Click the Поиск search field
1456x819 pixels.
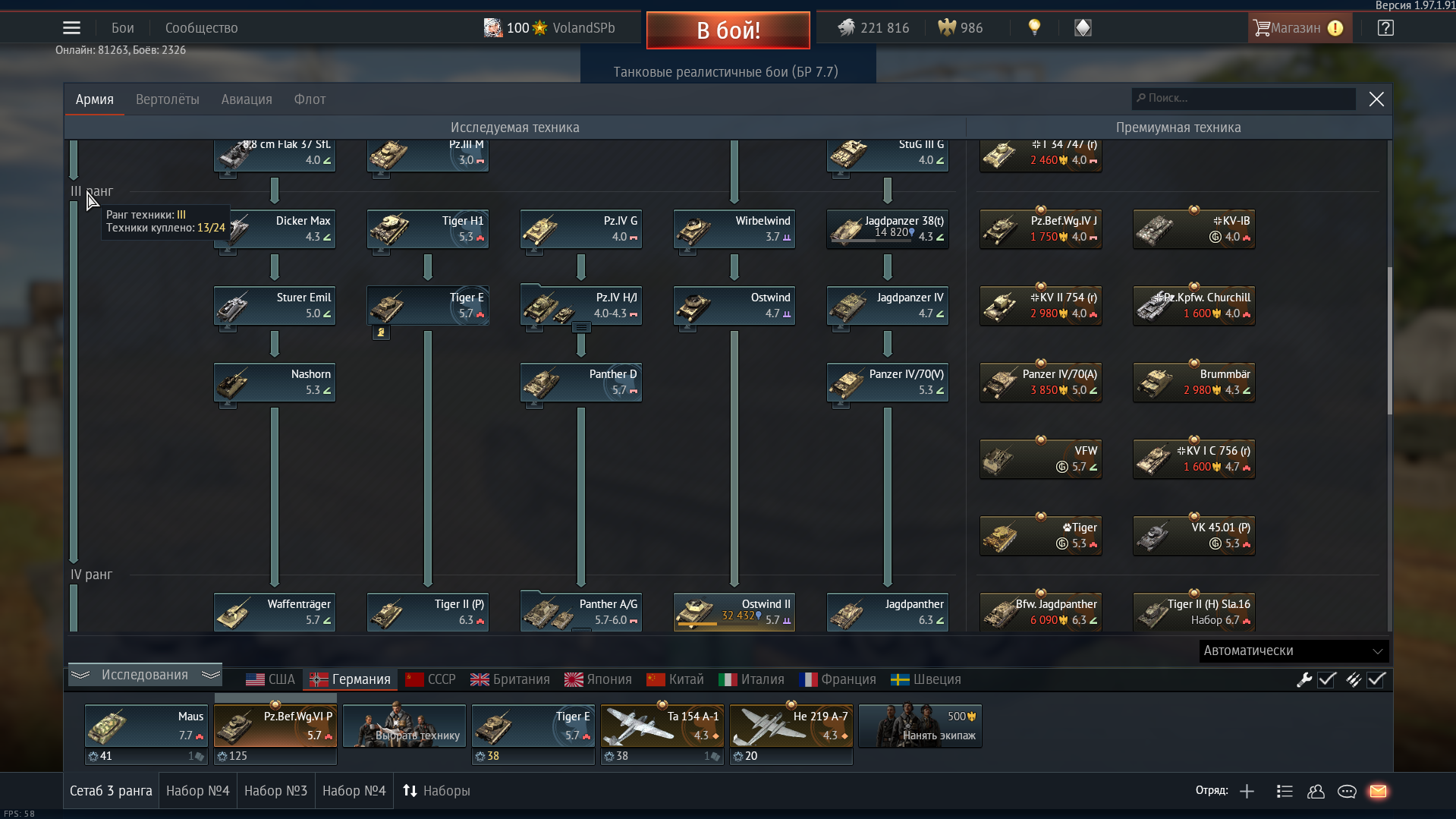tap(1243, 99)
